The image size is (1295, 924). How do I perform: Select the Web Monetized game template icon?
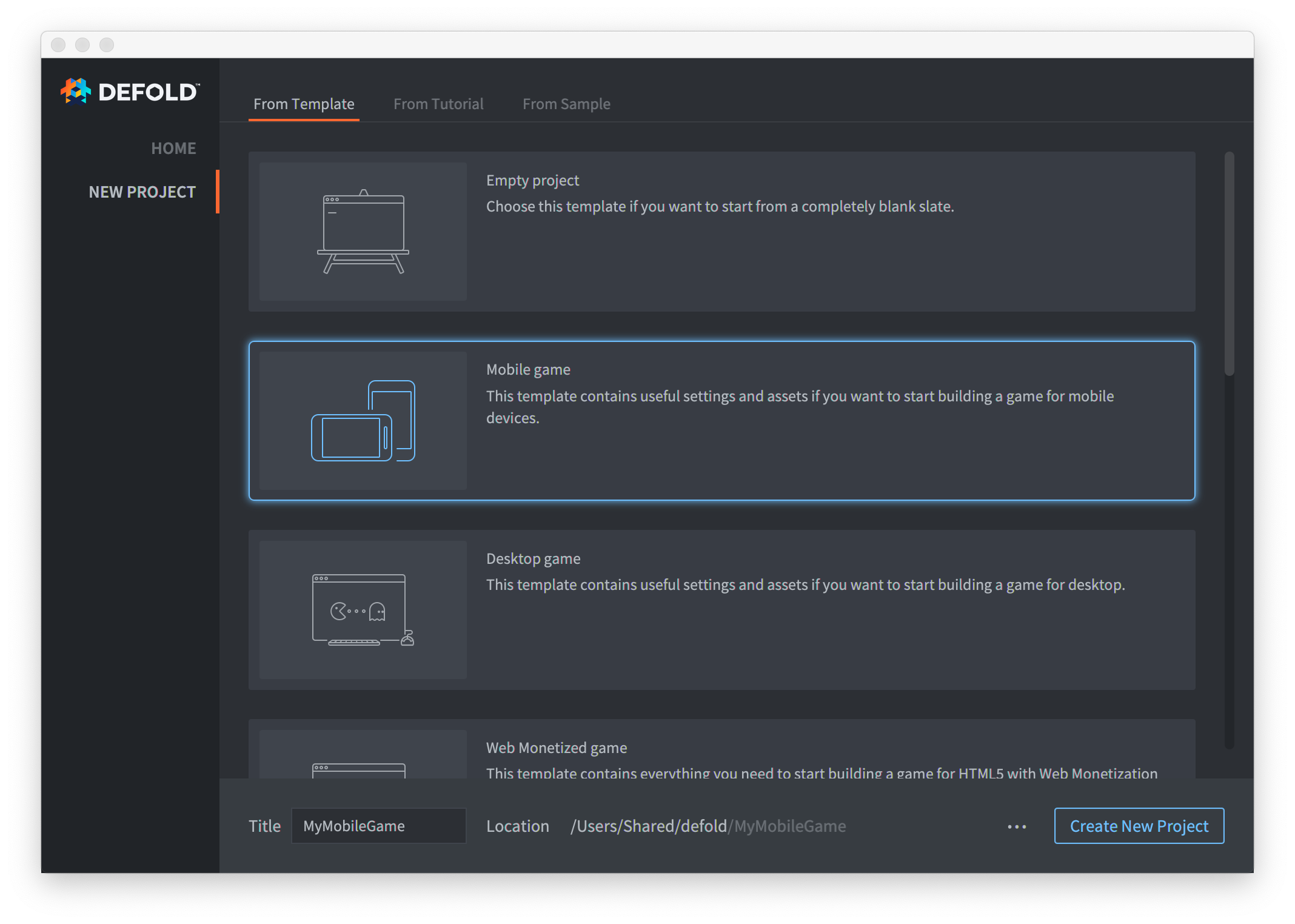tap(364, 770)
